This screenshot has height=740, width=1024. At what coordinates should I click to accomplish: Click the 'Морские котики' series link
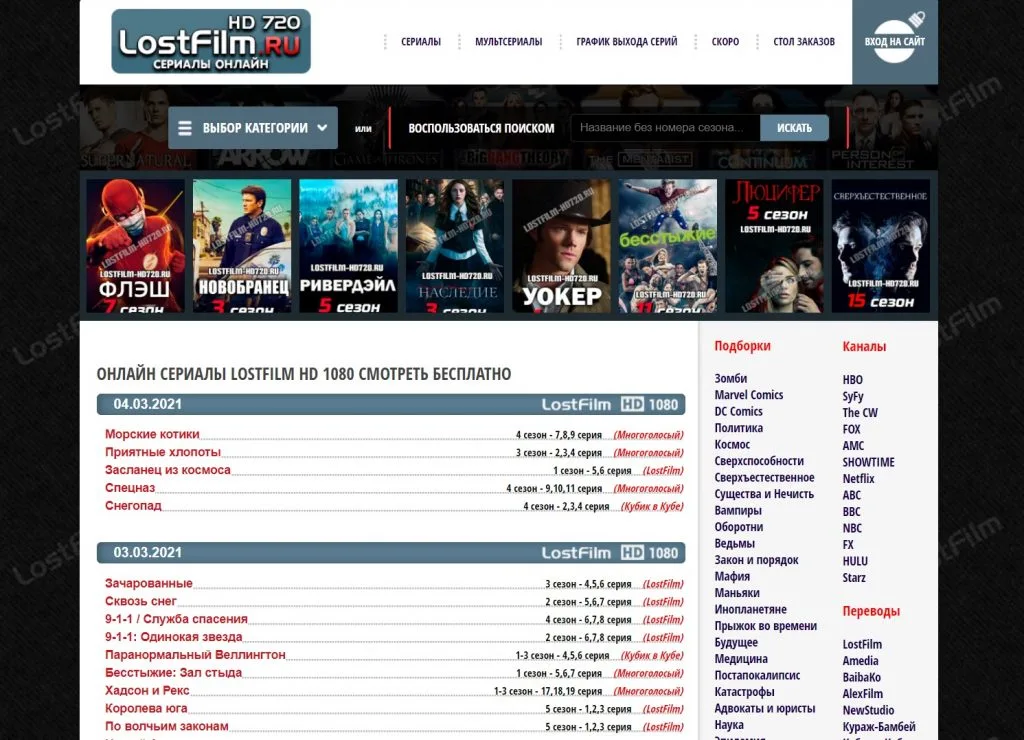pyautogui.click(x=152, y=434)
